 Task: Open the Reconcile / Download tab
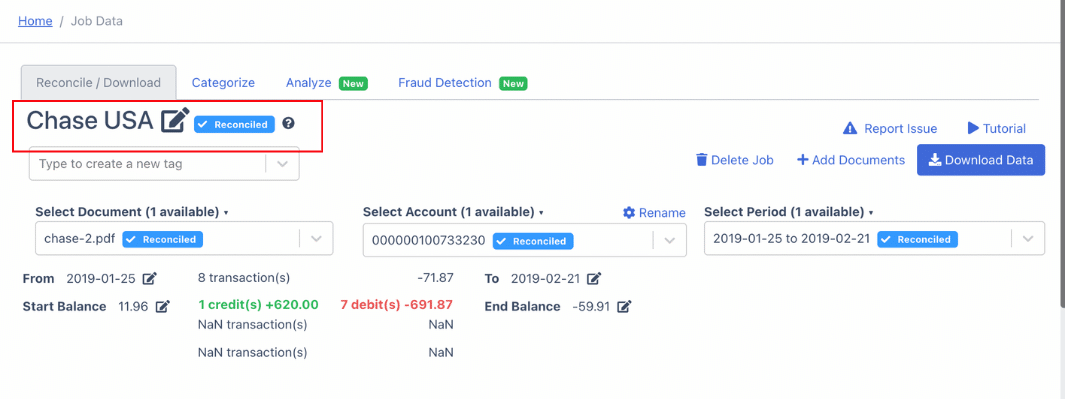coord(98,83)
